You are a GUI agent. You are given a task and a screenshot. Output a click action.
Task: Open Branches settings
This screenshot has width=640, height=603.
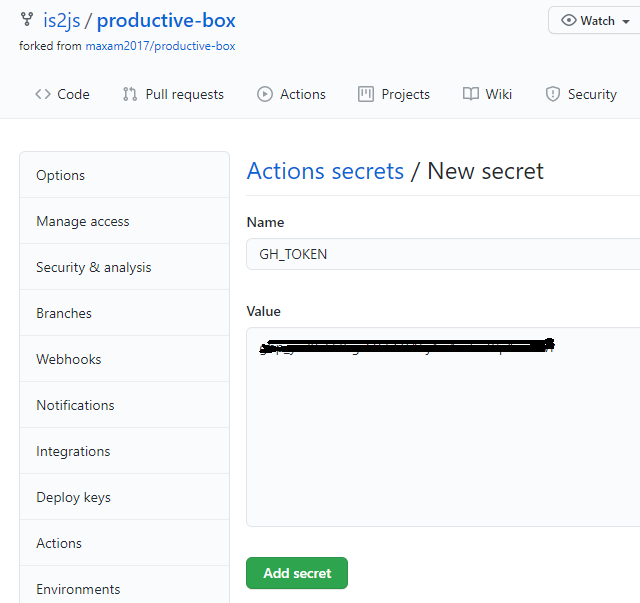click(x=124, y=313)
